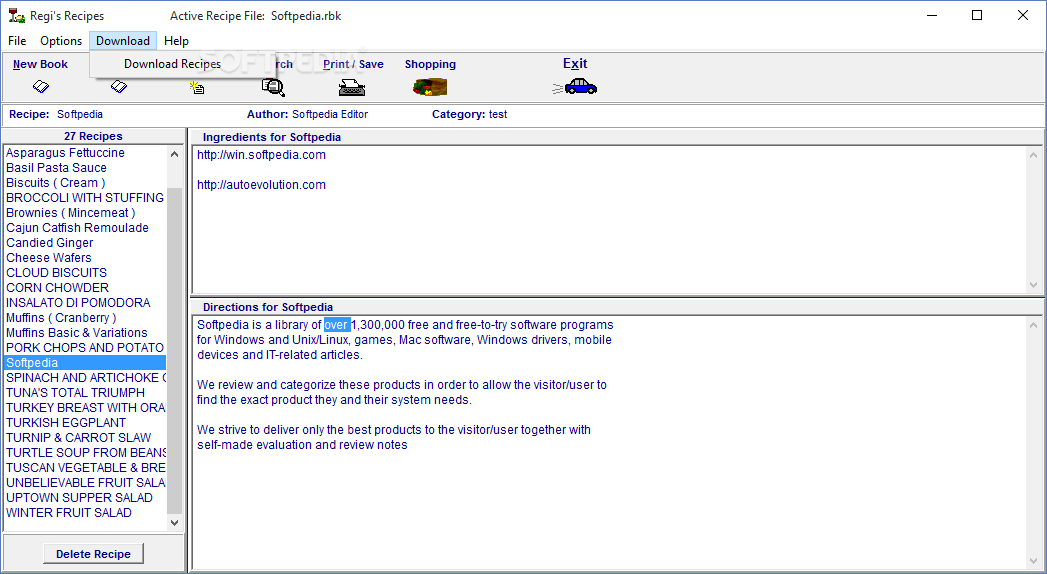Select Biscuits ( Cream ) recipe
Image resolution: width=1047 pixels, height=574 pixels.
[85, 183]
